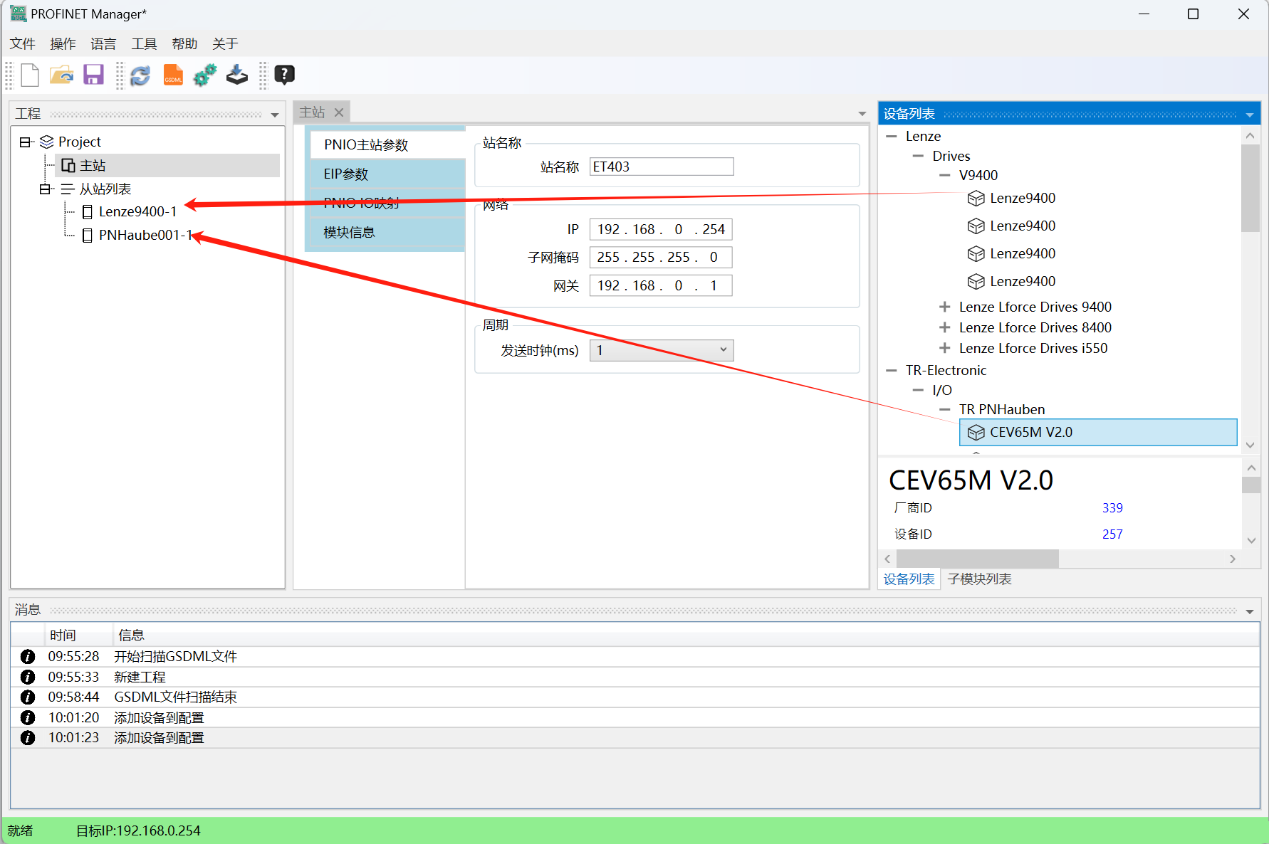
Task: Click info icon of 10:01:23 message
Action: 28,738
